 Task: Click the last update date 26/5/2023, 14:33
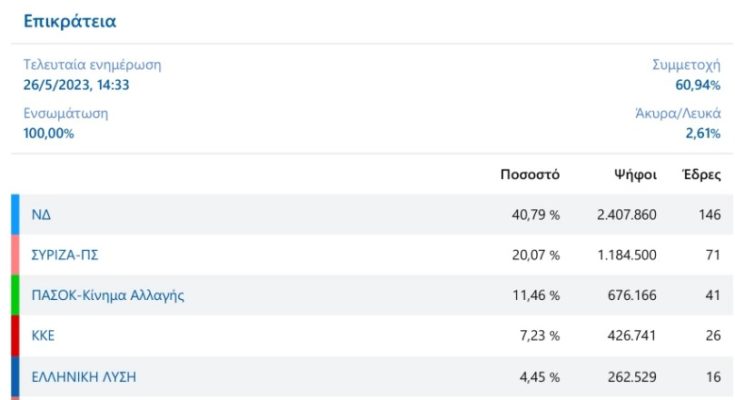pyautogui.click(x=77, y=85)
